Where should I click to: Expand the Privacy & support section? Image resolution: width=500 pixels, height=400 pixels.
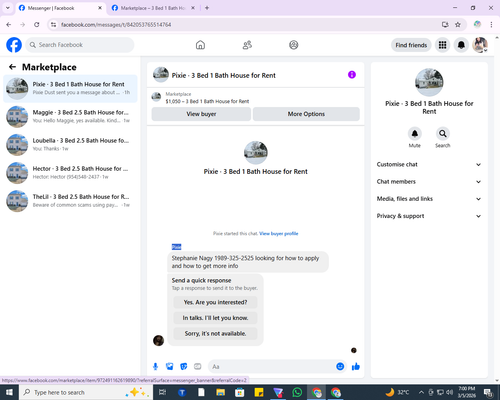pos(429,216)
